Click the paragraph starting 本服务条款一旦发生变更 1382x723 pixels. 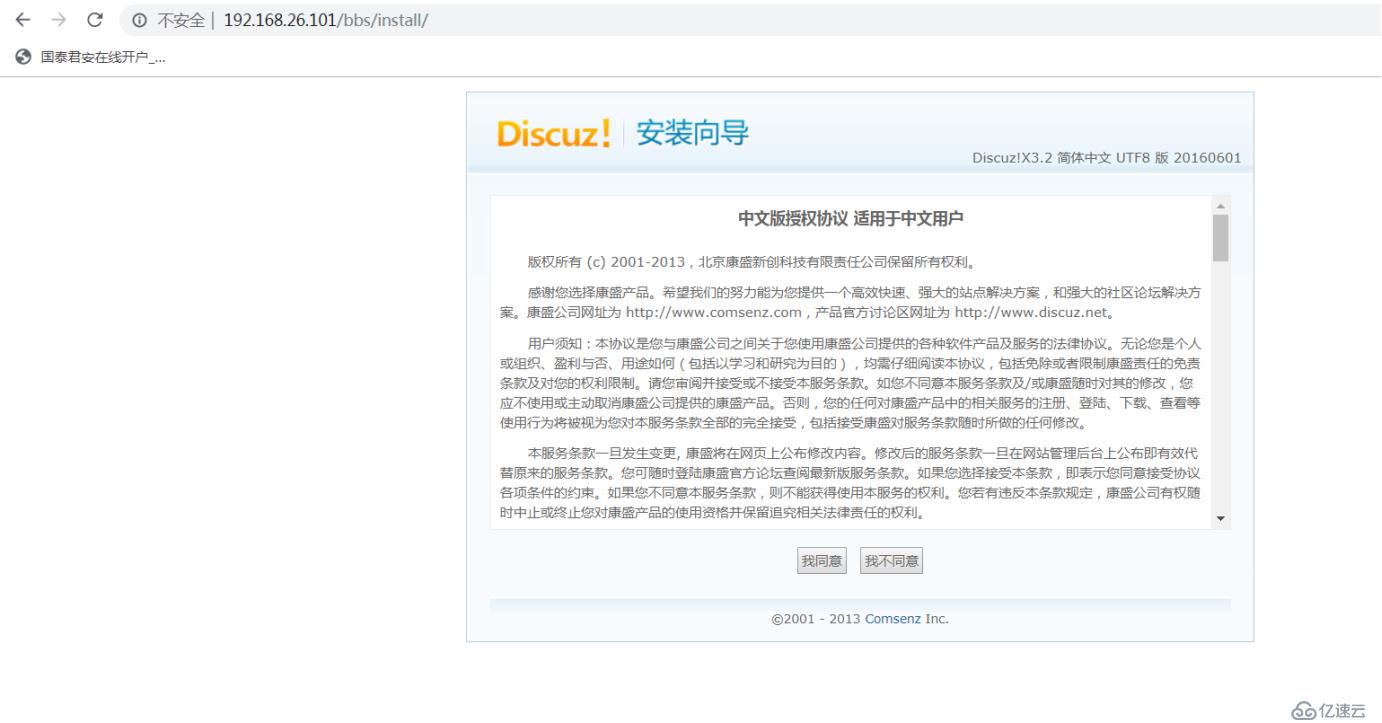coord(850,484)
